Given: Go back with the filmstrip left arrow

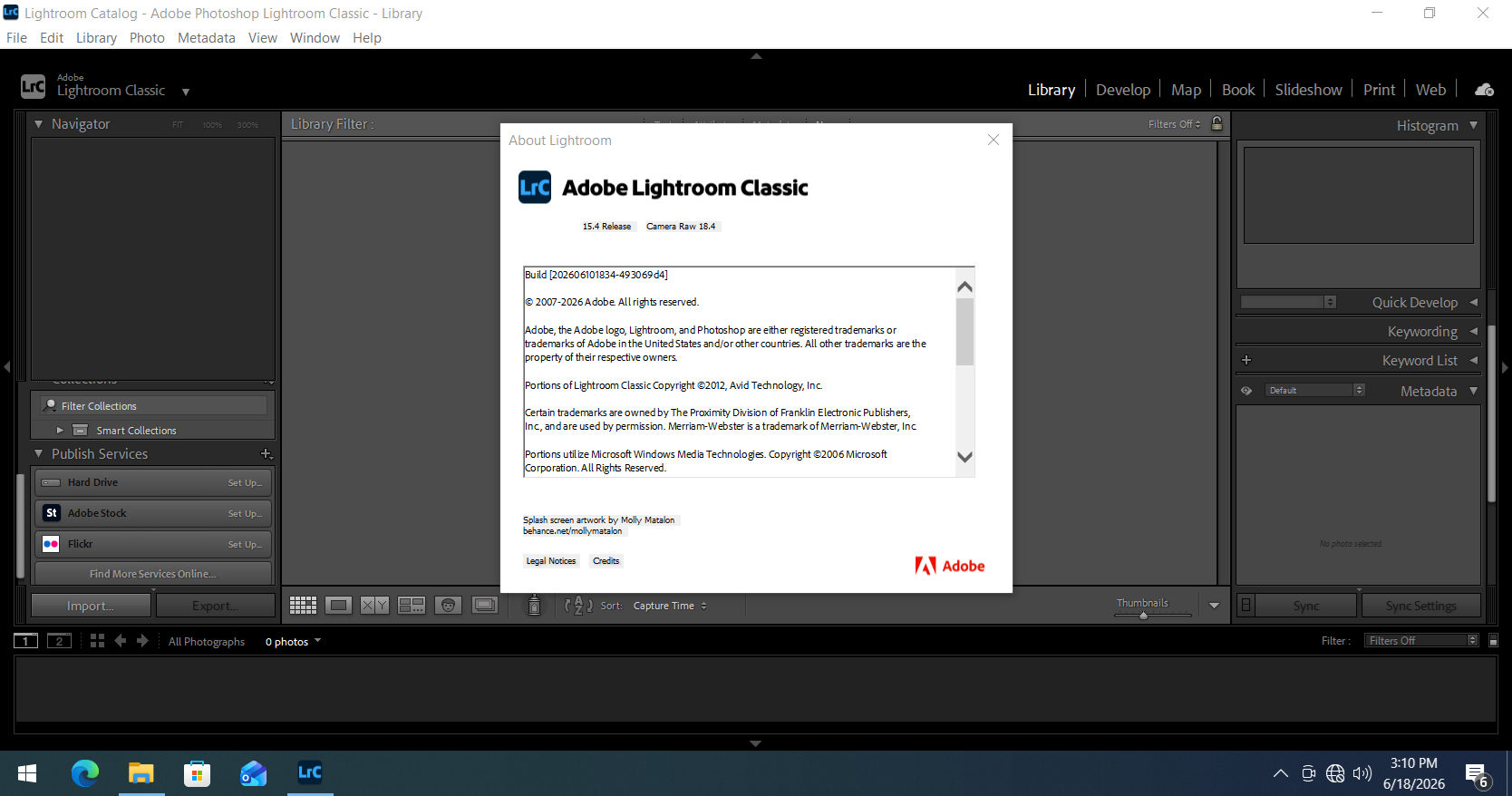Looking at the screenshot, I should tap(120, 641).
